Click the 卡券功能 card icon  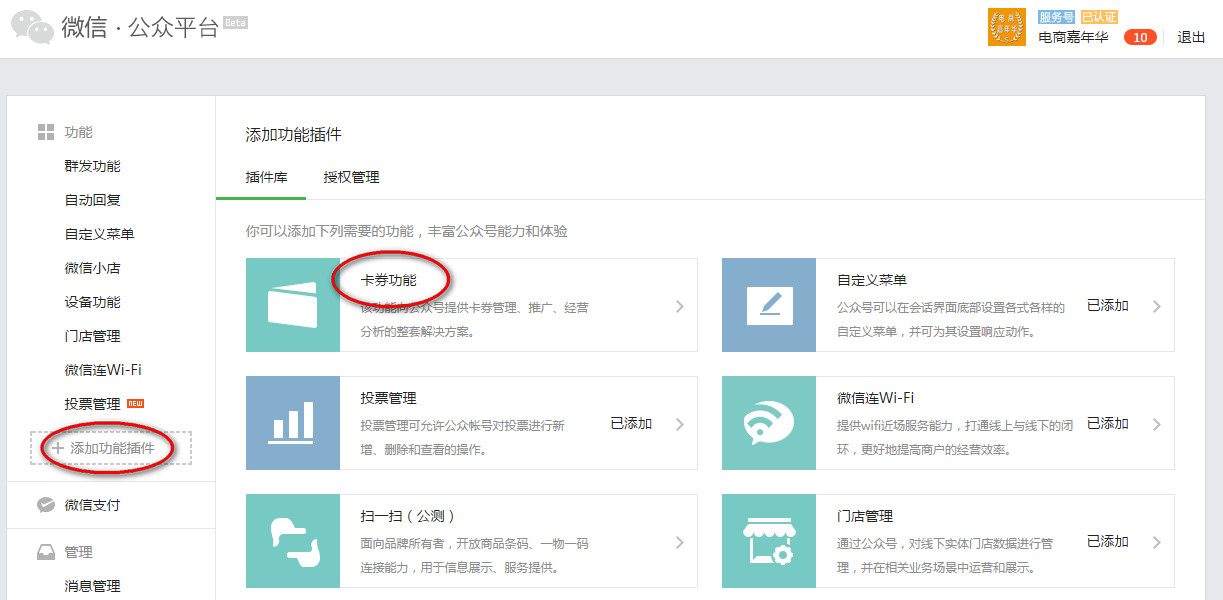(x=293, y=305)
